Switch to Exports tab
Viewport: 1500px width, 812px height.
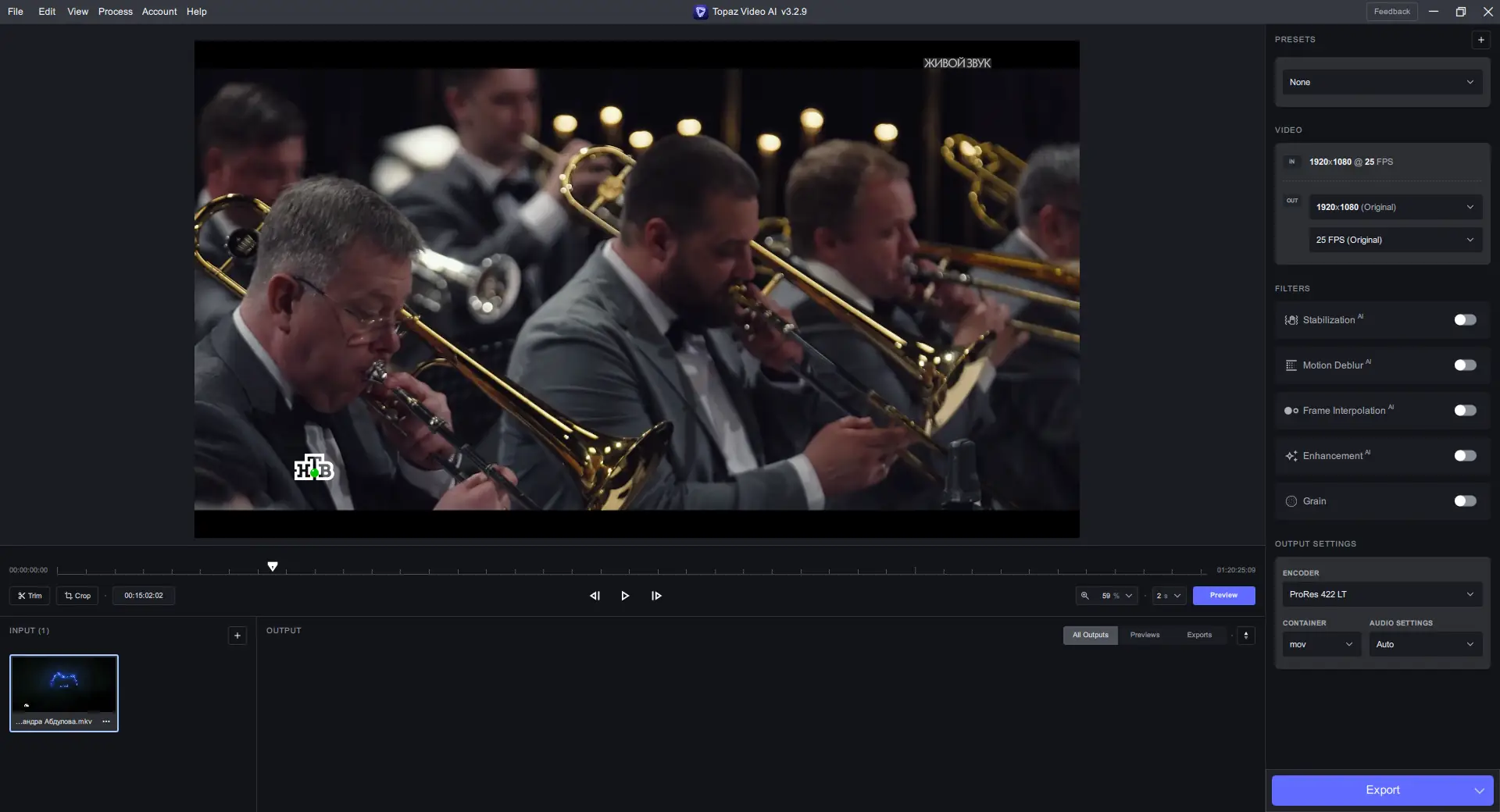[1199, 636]
